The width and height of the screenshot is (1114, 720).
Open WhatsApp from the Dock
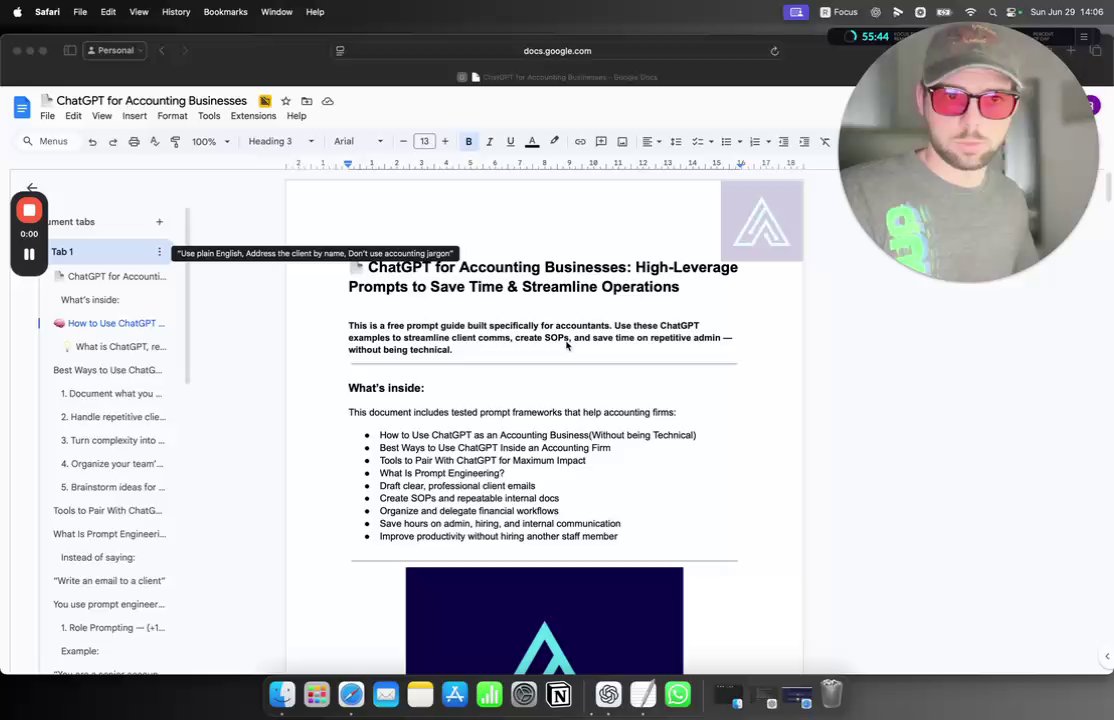pyautogui.click(x=678, y=694)
